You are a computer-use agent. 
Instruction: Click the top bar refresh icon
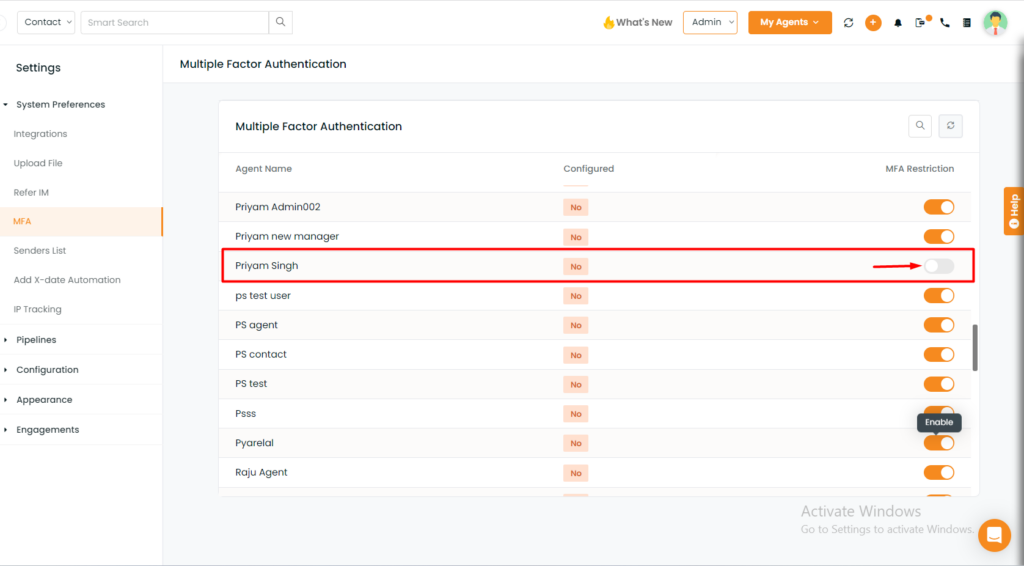pos(848,23)
